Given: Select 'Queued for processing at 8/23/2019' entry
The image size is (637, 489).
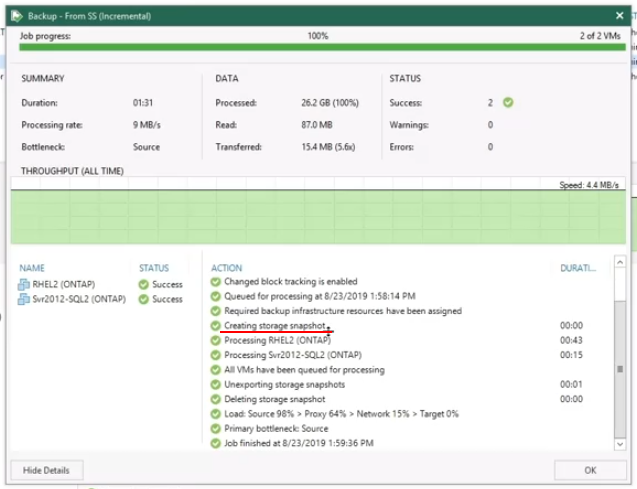Looking at the screenshot, I should click(320, 296).
